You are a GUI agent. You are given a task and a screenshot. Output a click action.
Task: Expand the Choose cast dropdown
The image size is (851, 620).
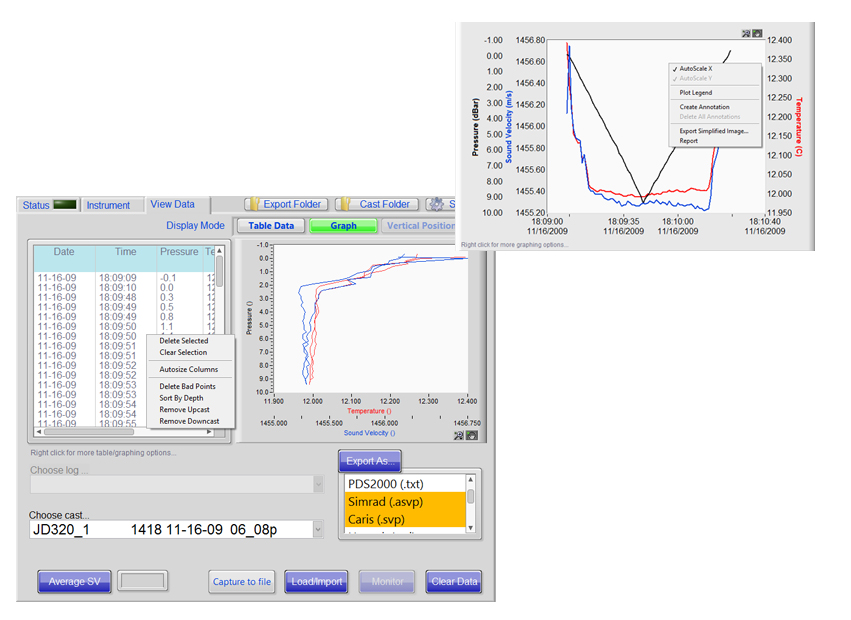point(318,529)
